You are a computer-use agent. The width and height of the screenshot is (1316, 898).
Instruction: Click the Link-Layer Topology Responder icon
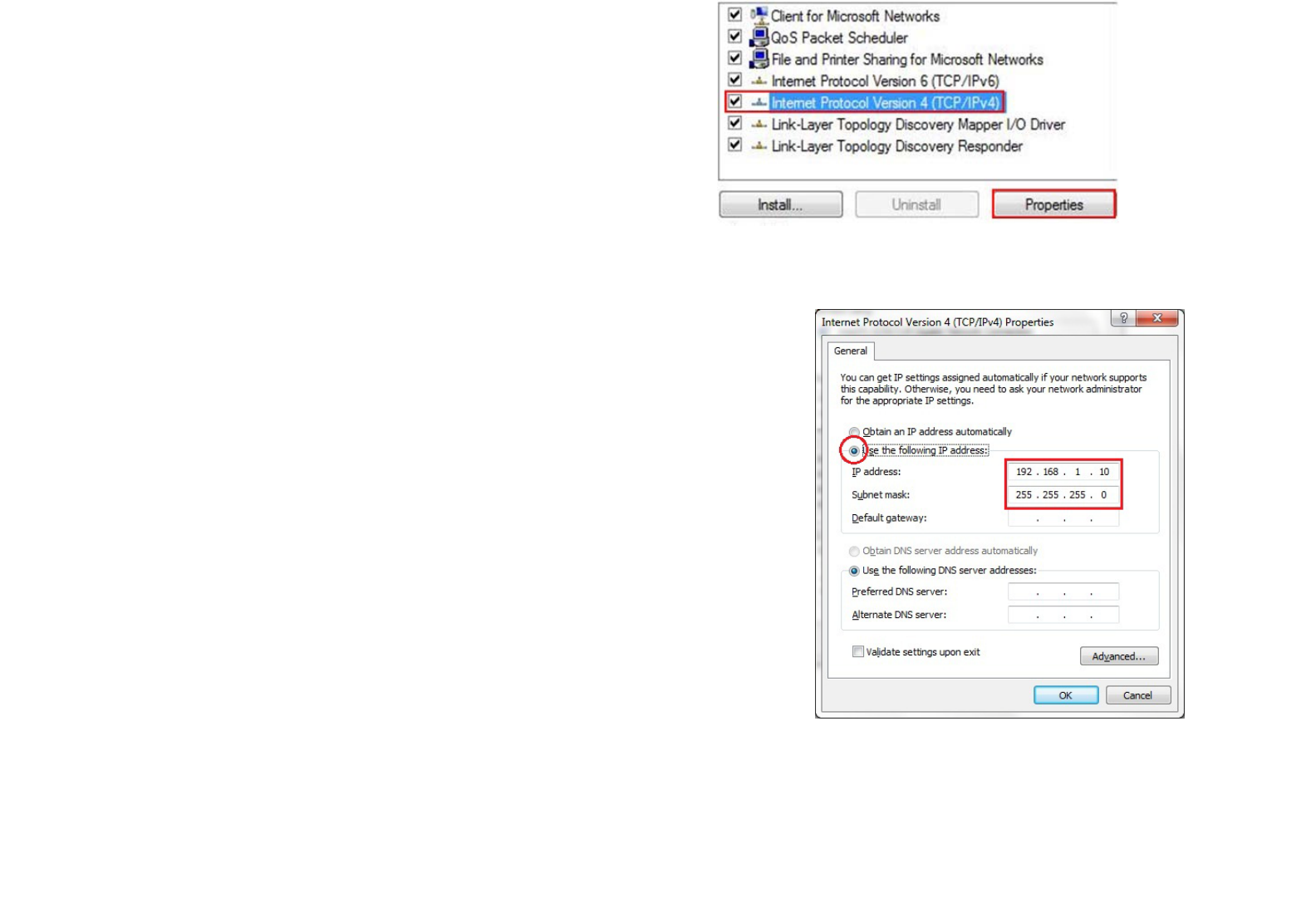[x=759, y=146]
